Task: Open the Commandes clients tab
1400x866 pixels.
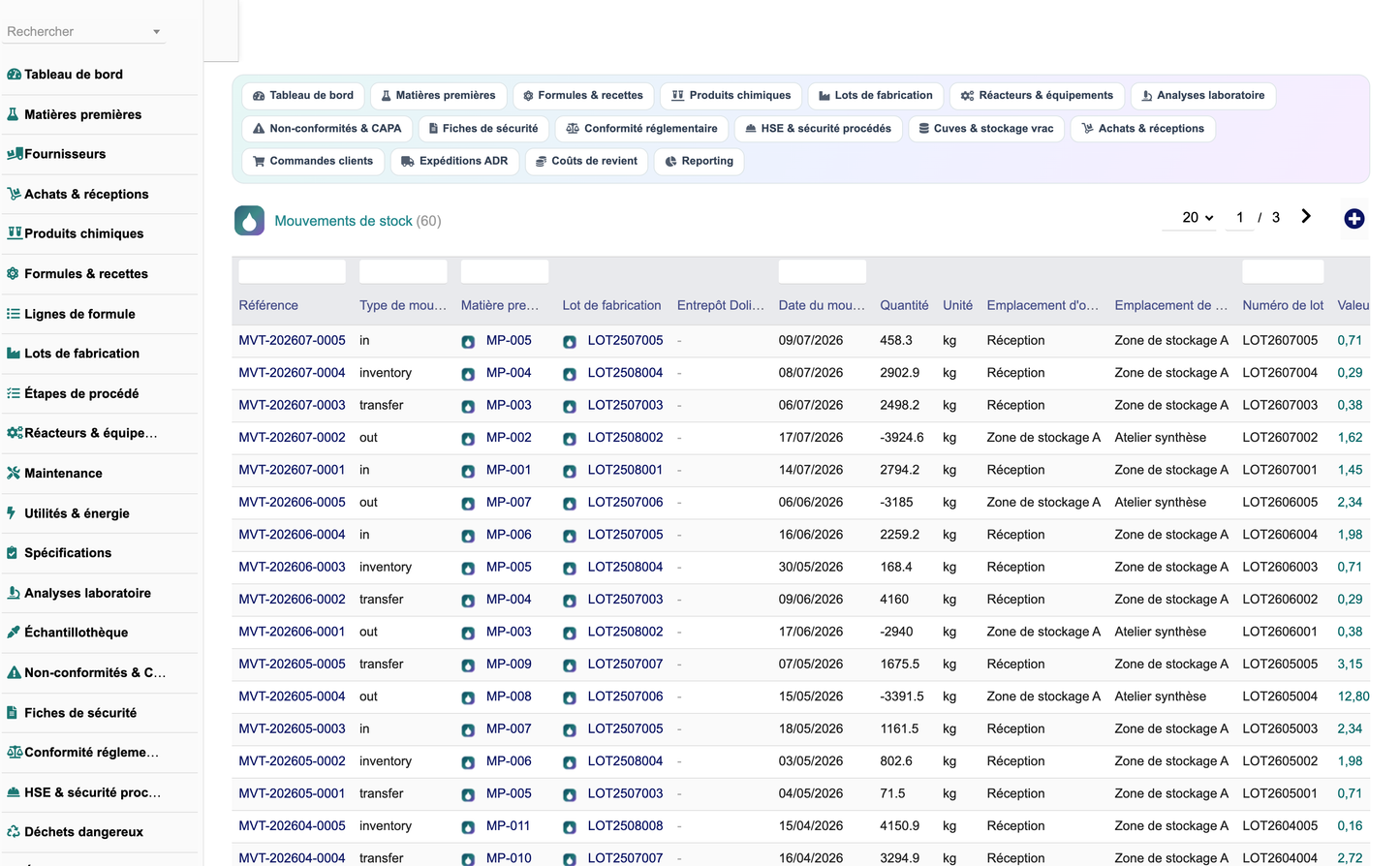Action: click(313, 162)
